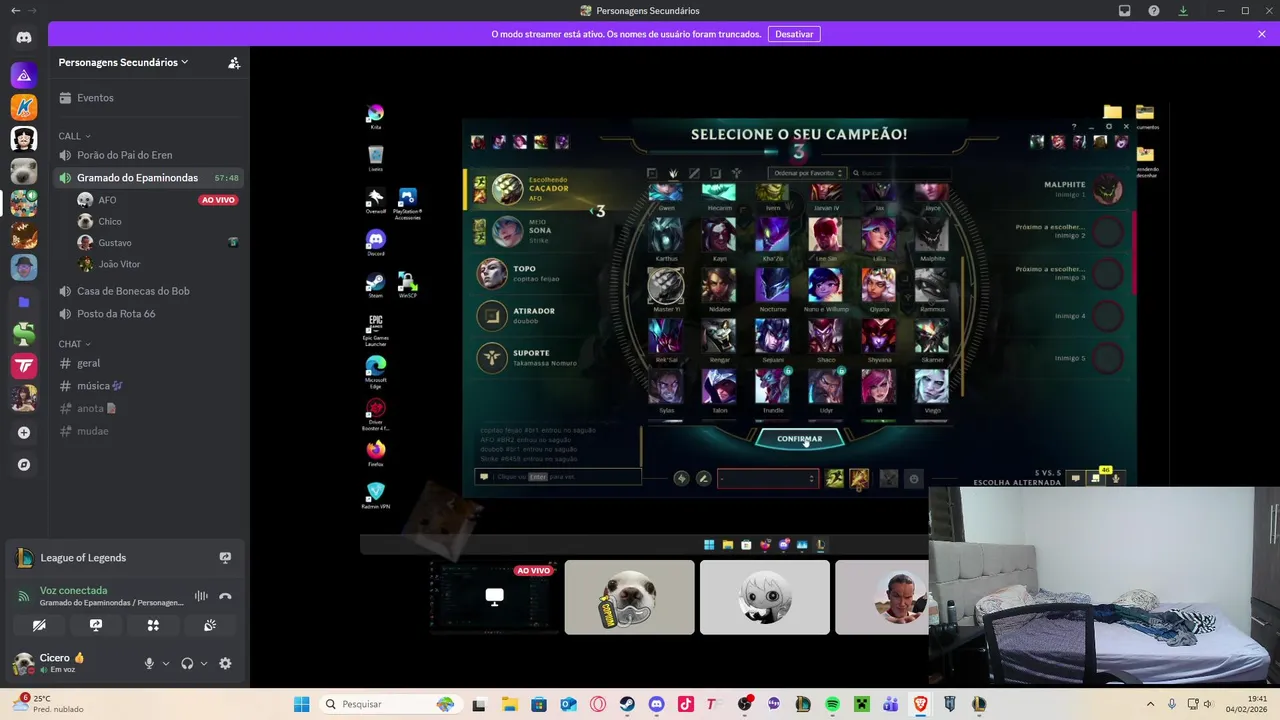Screen dimensions: 1280x720
Task: Click the Pesquisar taskbar search box
Action: click(390, 704)
